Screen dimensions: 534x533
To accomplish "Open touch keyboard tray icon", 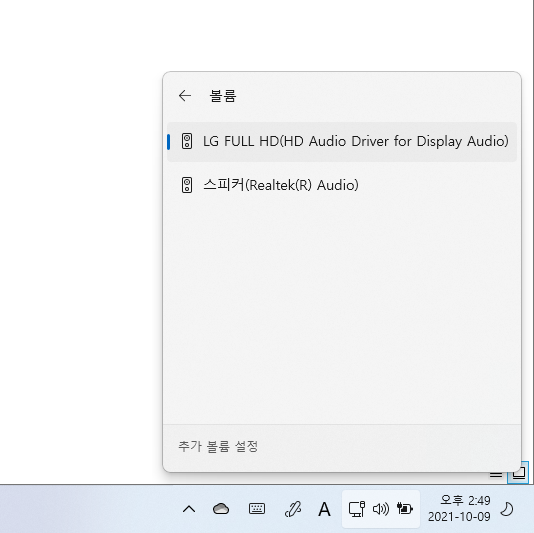I will click(257, 509).
